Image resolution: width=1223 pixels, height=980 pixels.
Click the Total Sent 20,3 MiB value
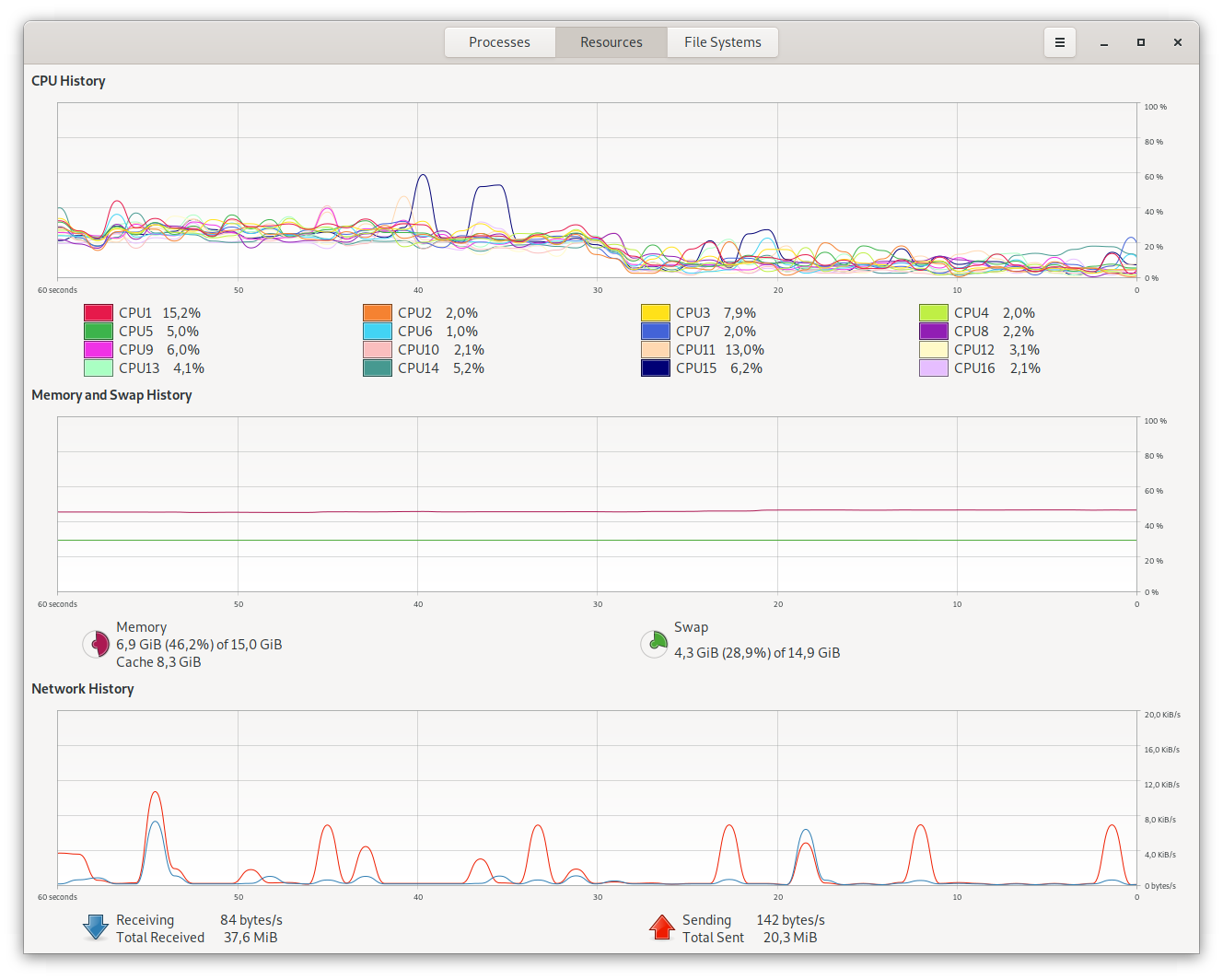790,938
